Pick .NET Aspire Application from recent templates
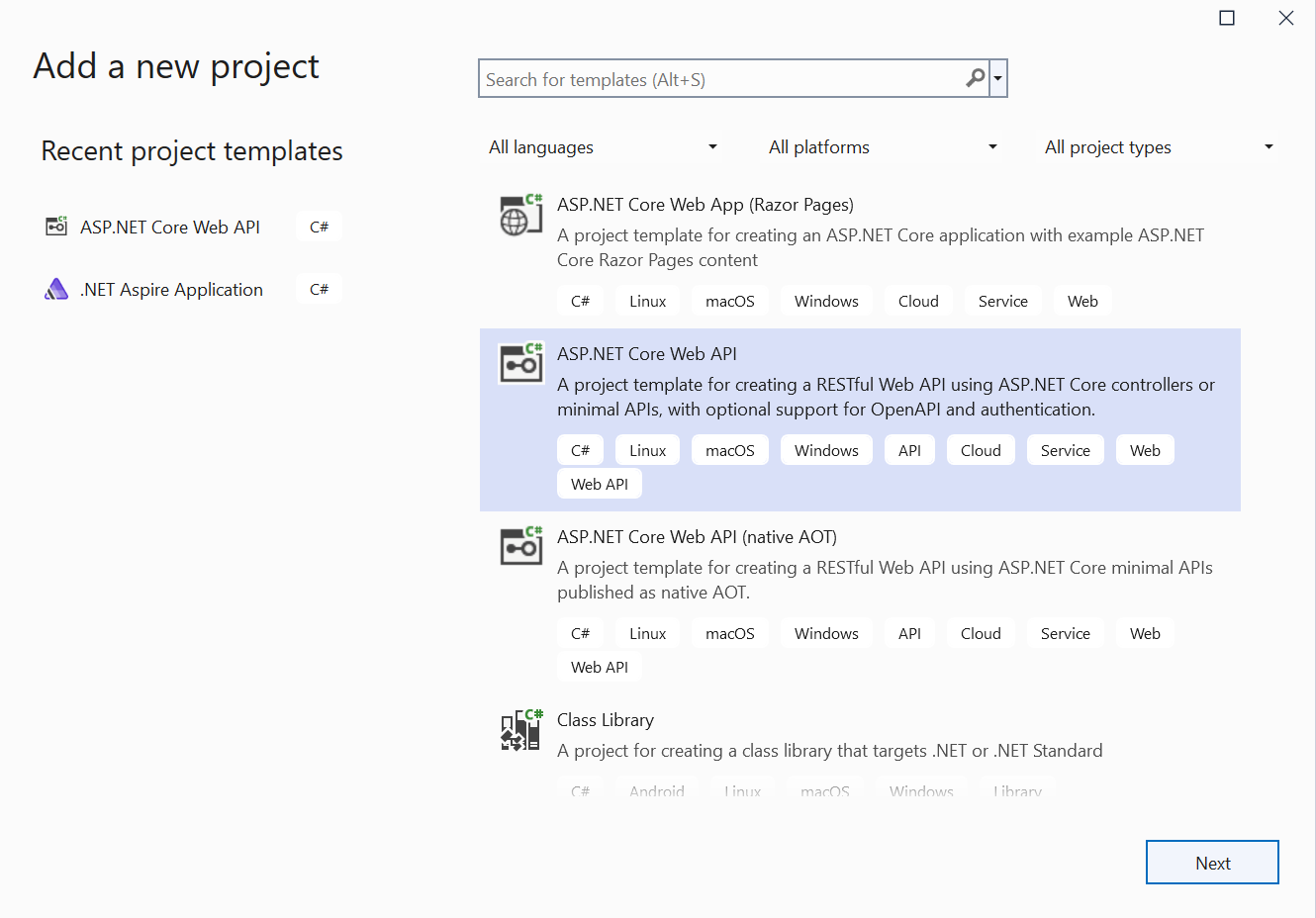Image resolution: width=1316 pixels, height=918 pixels. 171,290
